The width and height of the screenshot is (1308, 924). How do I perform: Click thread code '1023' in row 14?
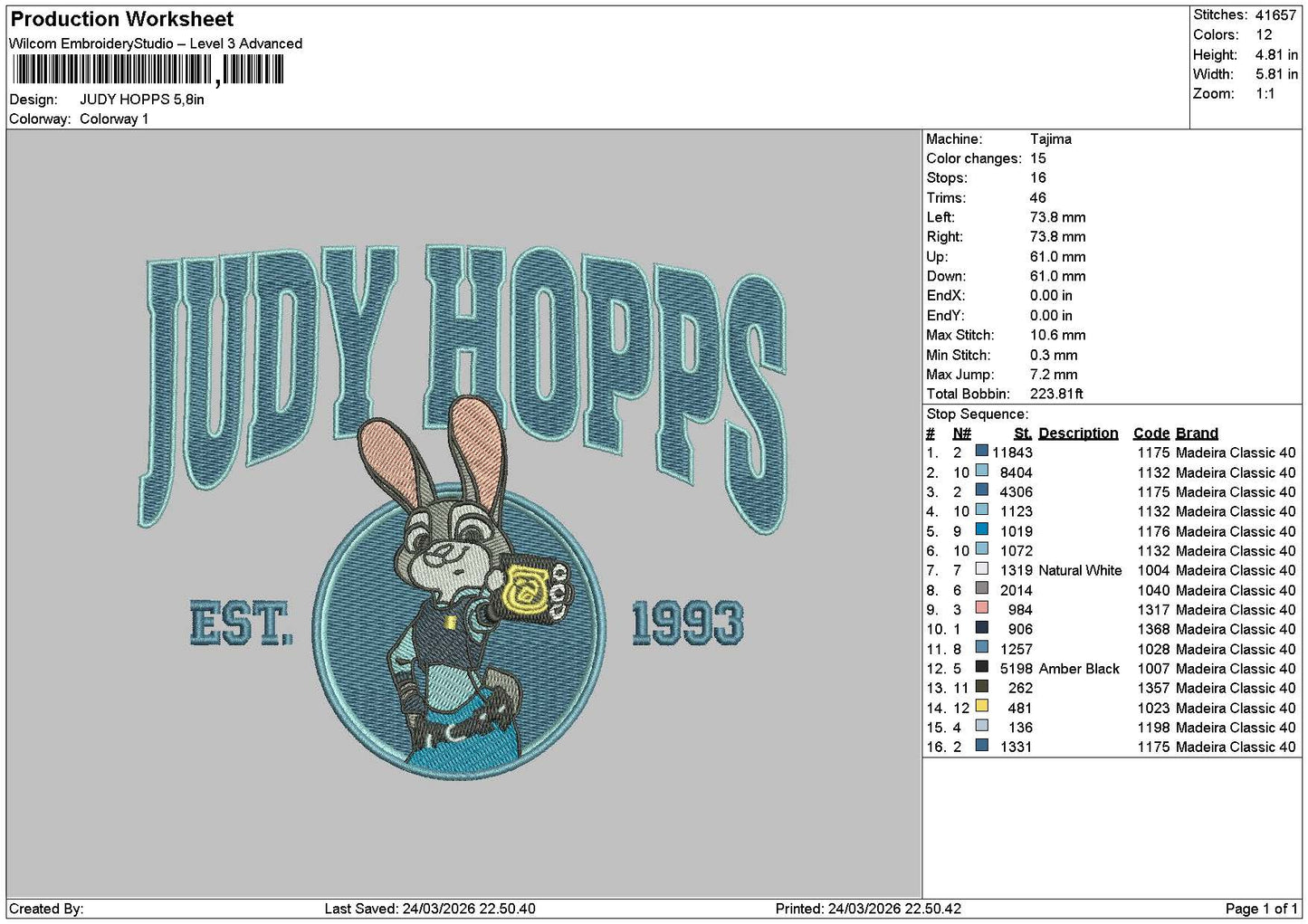(x=1153, y=708)
